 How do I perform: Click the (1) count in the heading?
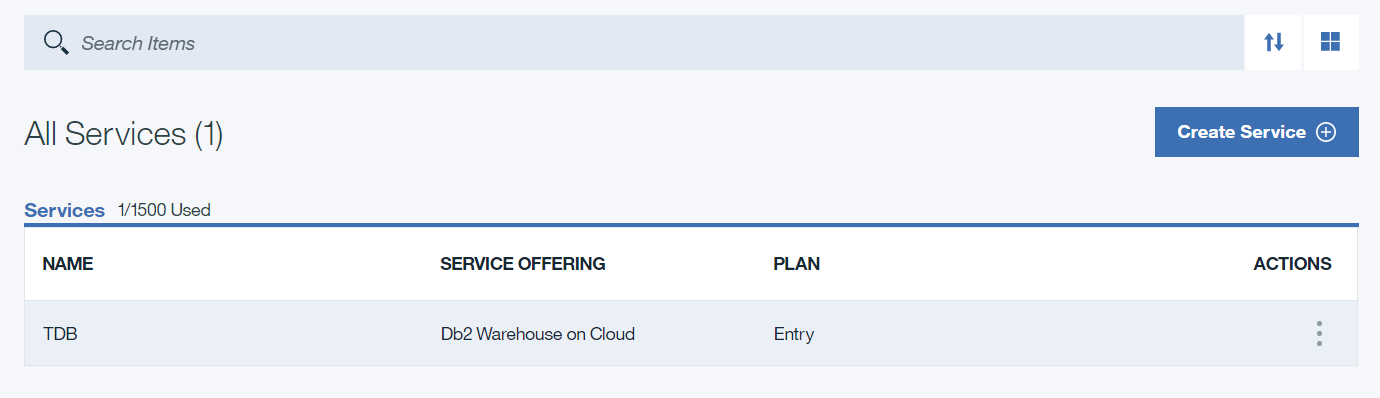pyautogui.click(x=208, y=134)
